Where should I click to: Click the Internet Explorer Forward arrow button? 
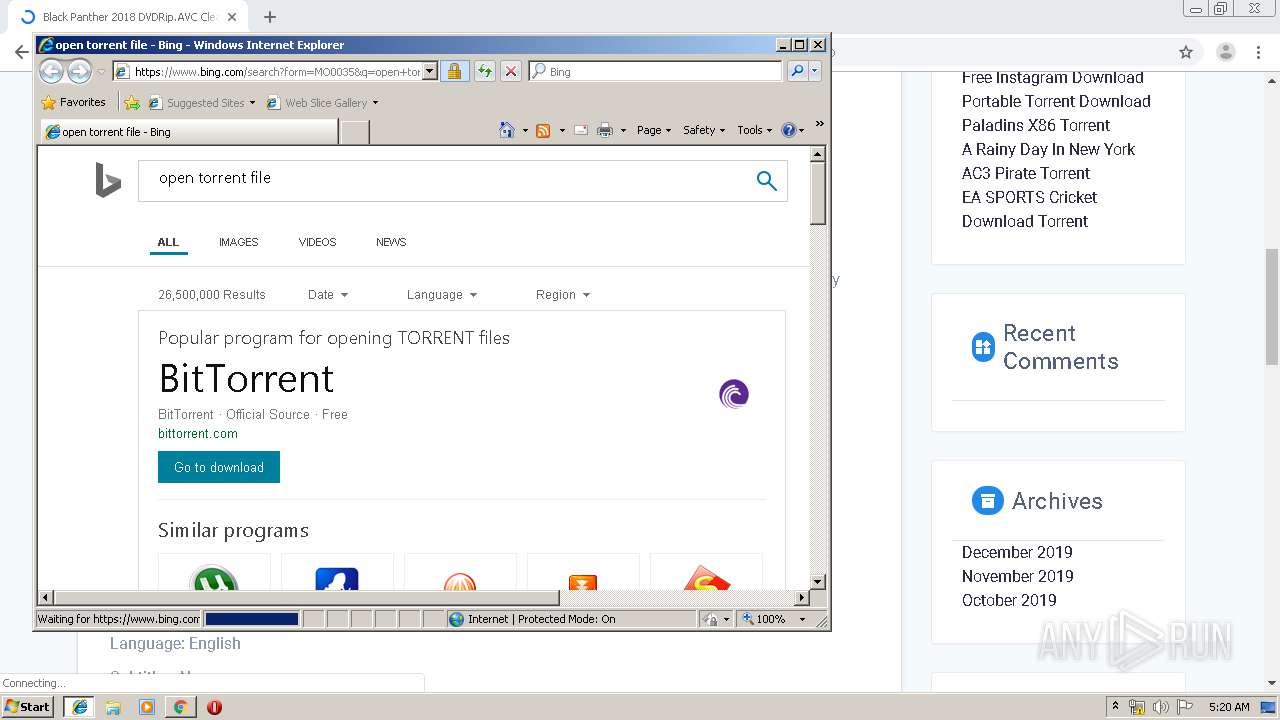pos(79,71)
